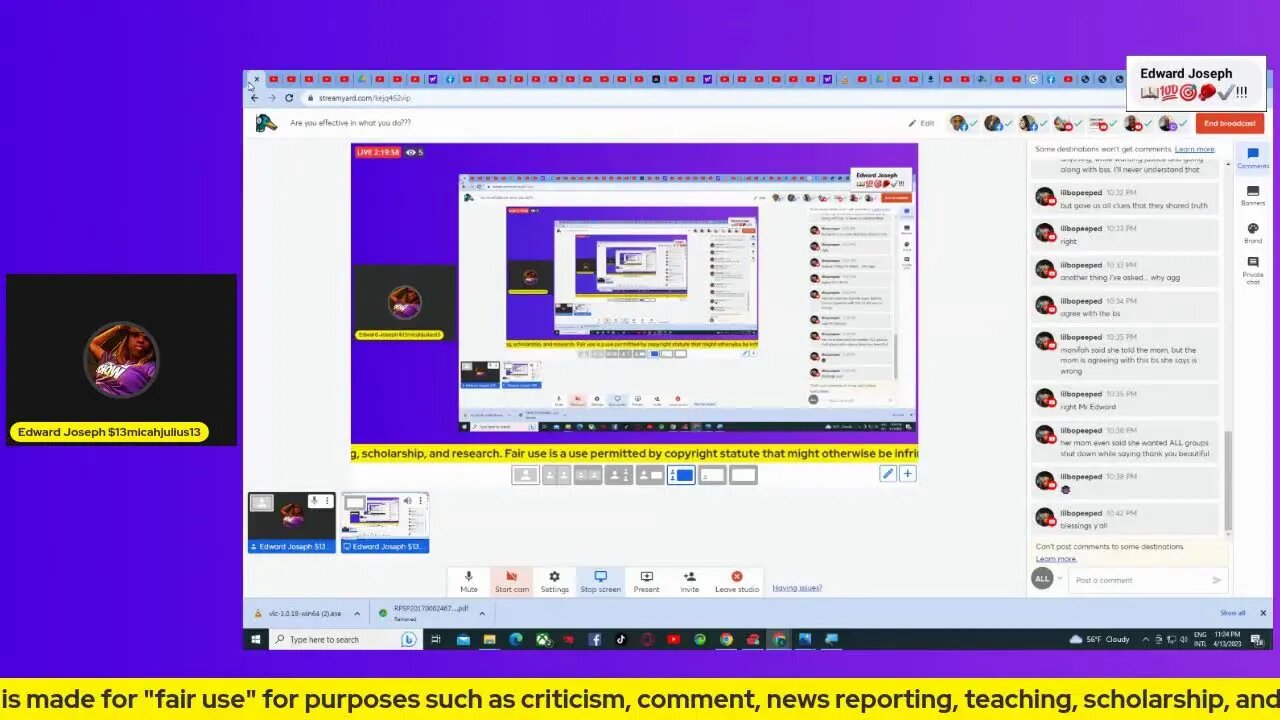Toggle audio on screen-share thumbnail
1280x720 pixels.
pos(408,501)
